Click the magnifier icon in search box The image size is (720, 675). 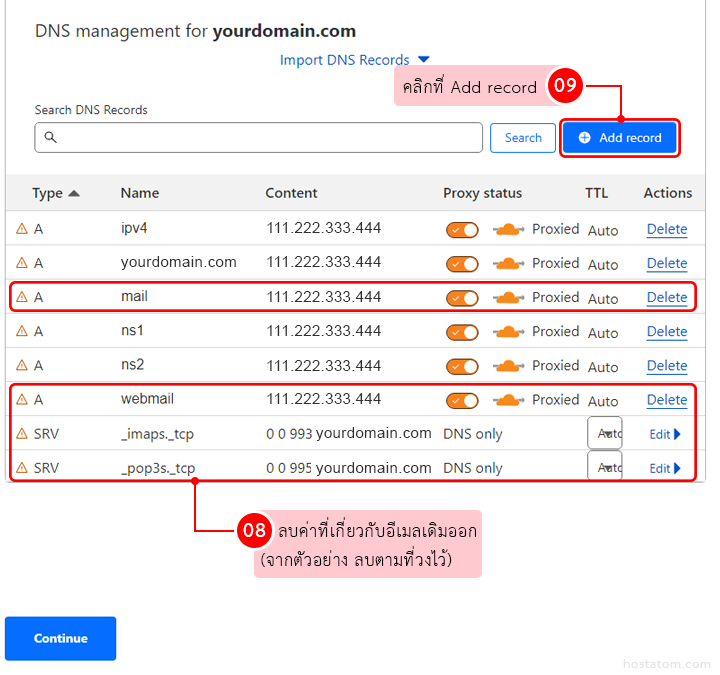point(51,138)
